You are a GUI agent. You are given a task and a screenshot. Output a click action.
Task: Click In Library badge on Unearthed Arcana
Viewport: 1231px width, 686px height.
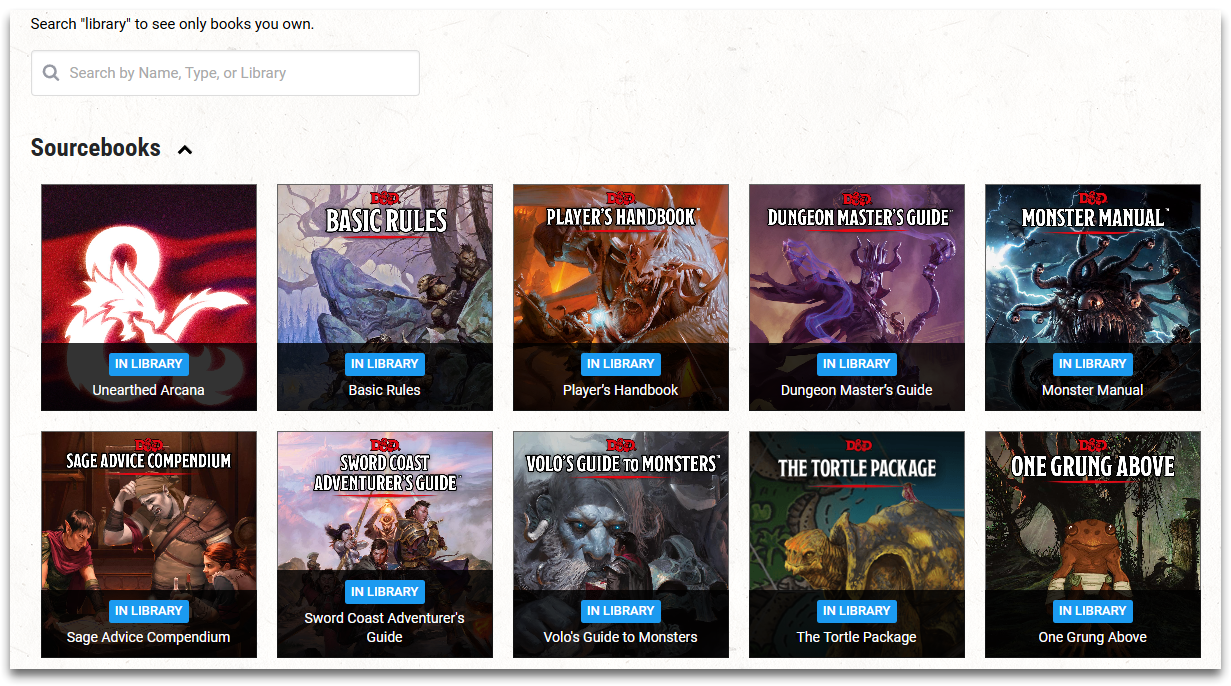[x=149, y=364]
